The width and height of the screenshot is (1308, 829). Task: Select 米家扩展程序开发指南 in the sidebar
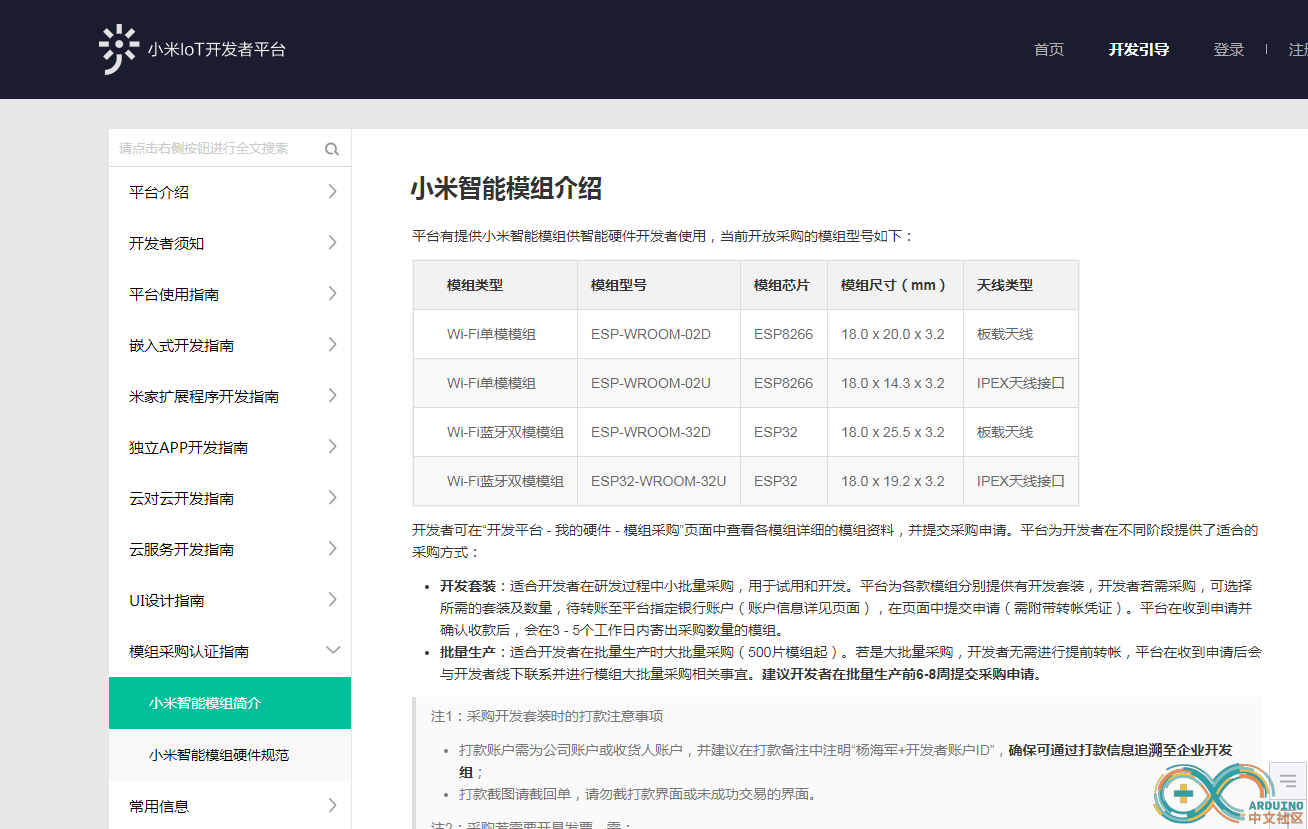(x=204, y=396)
